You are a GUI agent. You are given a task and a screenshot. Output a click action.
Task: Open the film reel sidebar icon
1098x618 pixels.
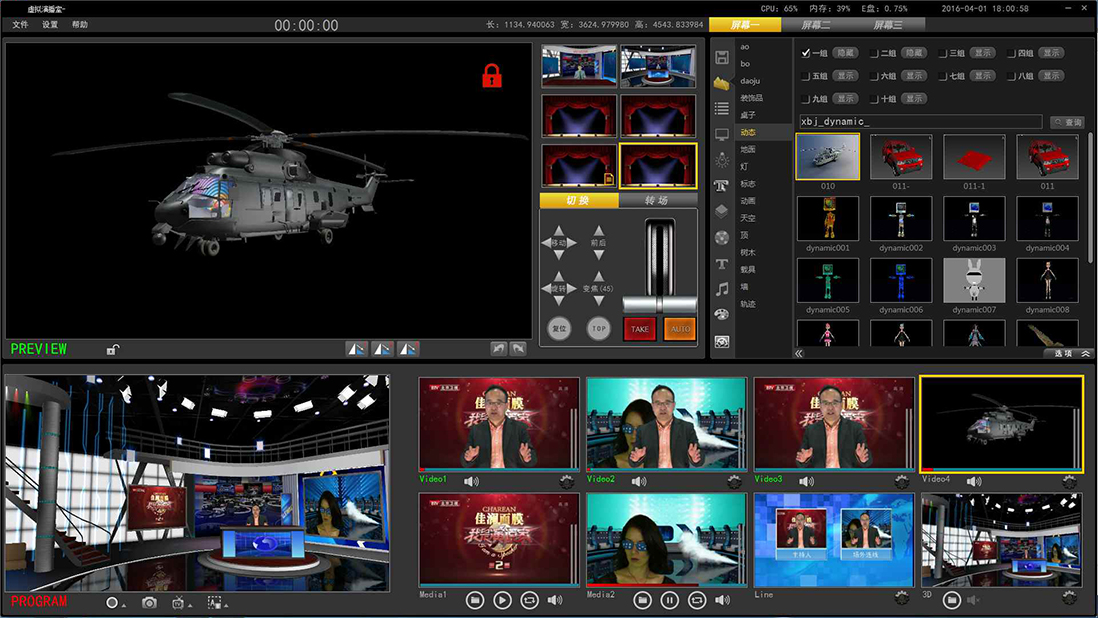[x=722, y=238]
